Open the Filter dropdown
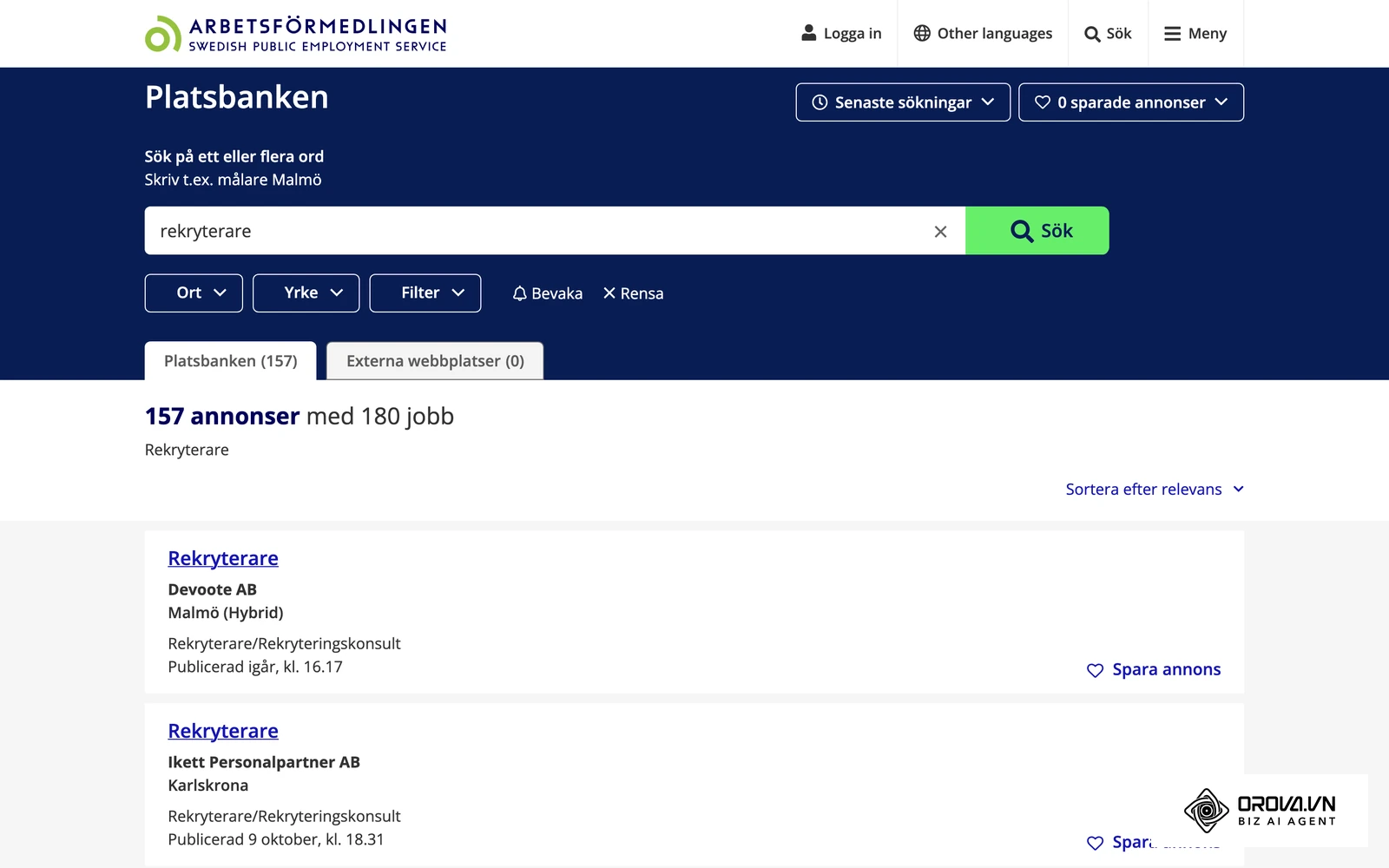Viewport: 1389px width, 868px height. [425, 293]
